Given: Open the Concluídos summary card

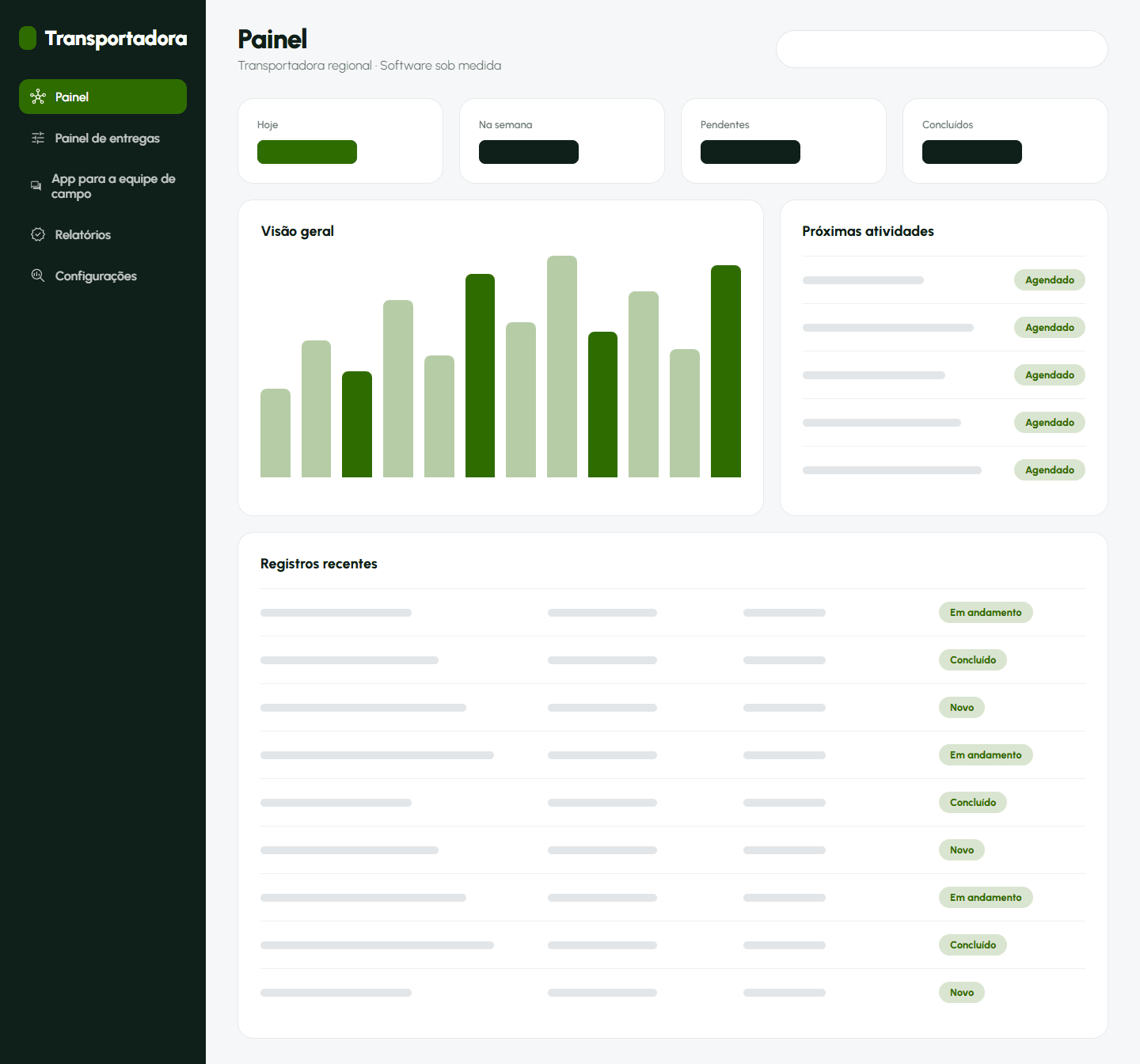Looking at the screenshot, I should click(x=1005, y=141).
